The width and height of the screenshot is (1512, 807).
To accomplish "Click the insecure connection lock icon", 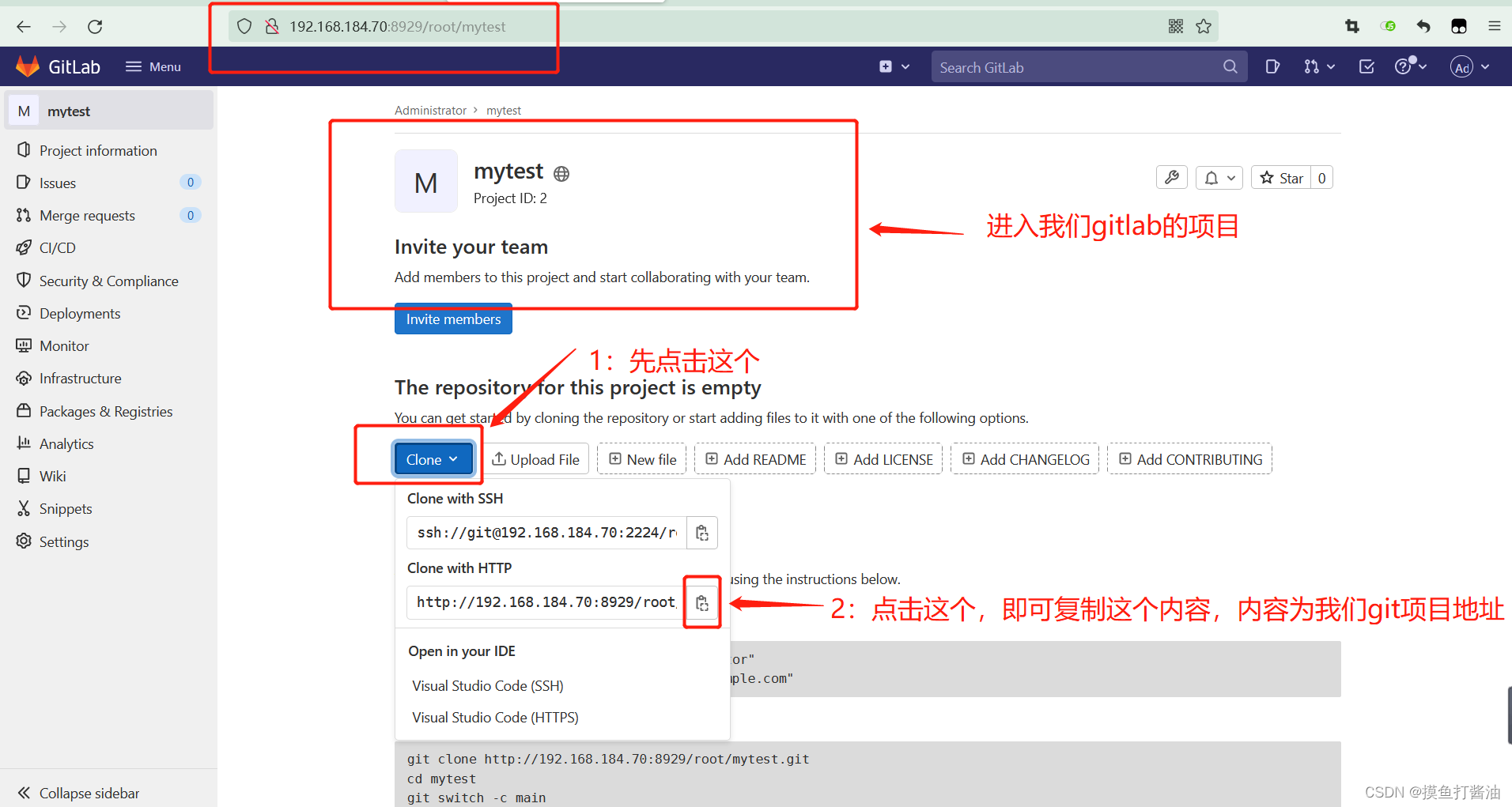I will coord(272,27).
